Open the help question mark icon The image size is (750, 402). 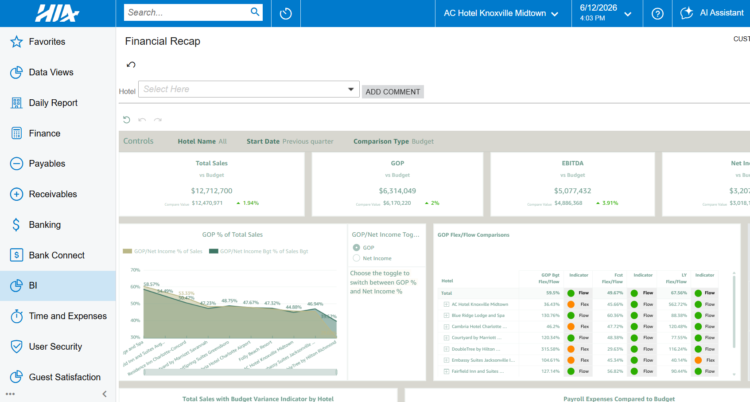tap(657, 14)
